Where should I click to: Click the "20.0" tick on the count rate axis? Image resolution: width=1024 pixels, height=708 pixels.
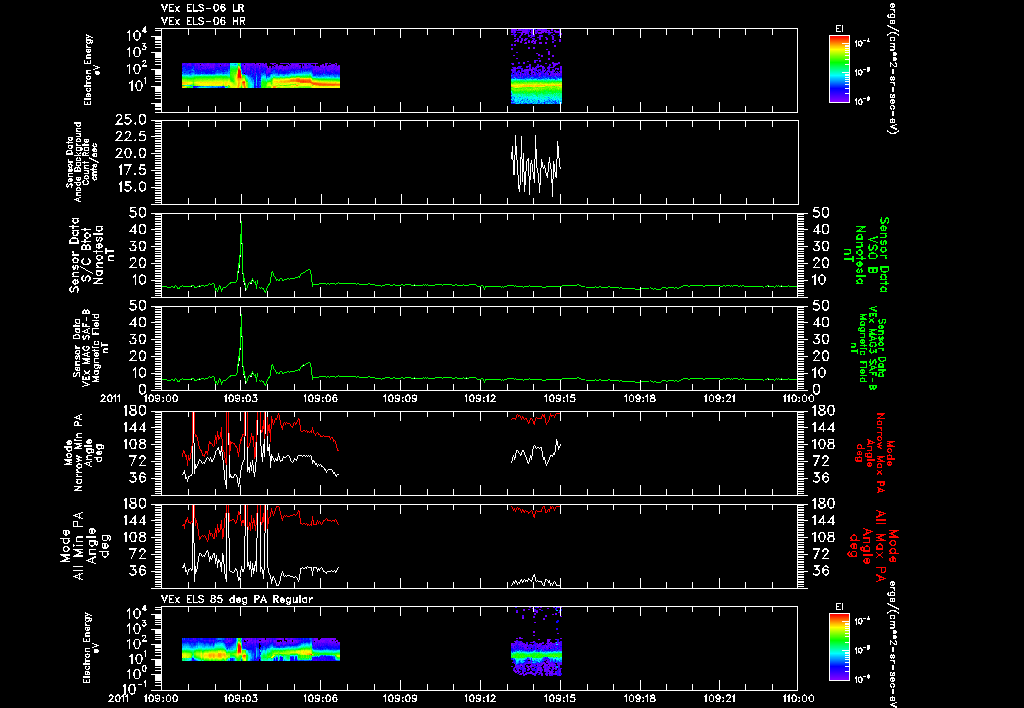click(131, 153)
